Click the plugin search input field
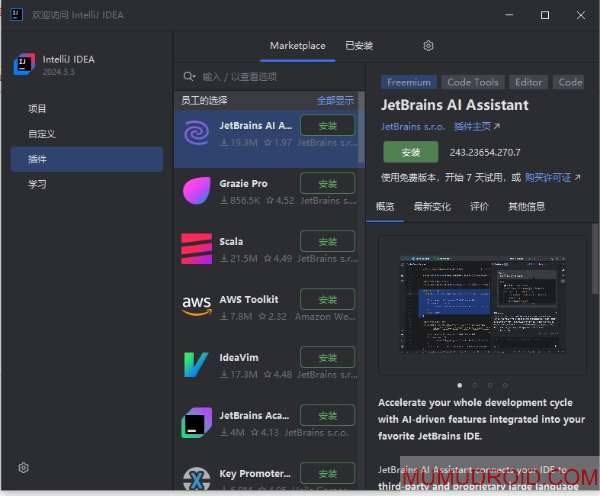 coord(269,77)
